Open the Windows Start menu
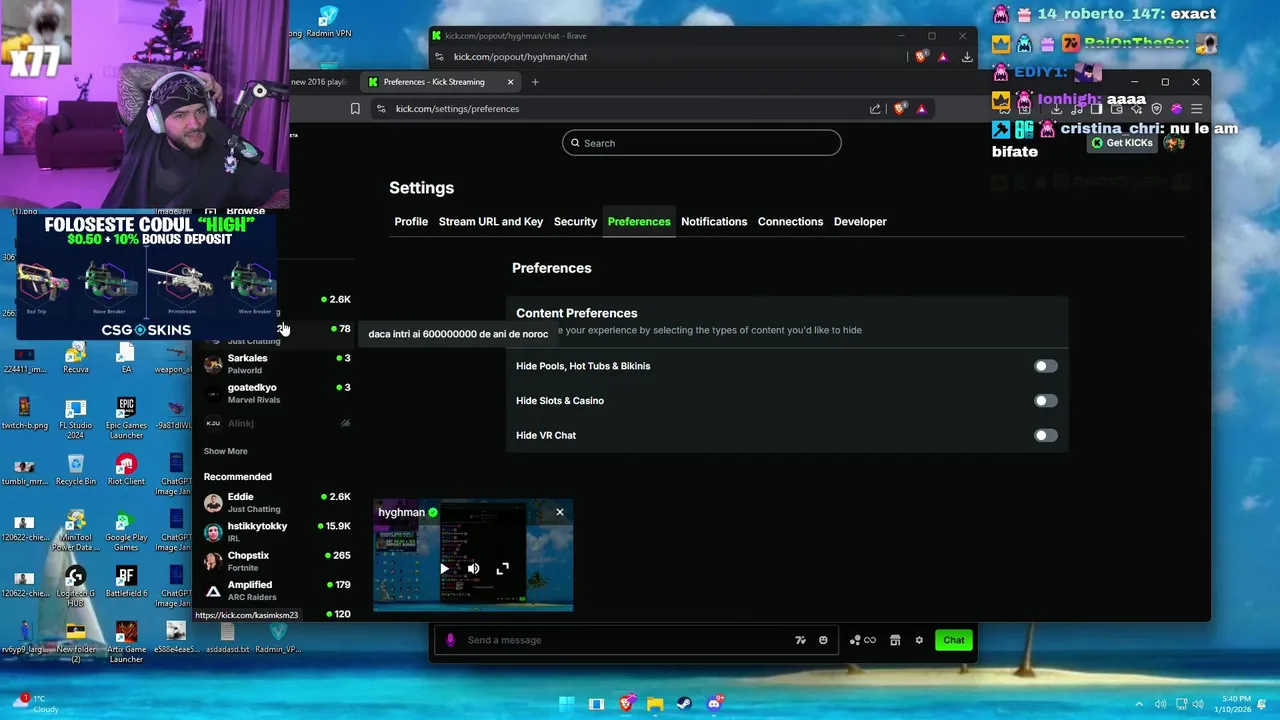 [x=566, y=704]
